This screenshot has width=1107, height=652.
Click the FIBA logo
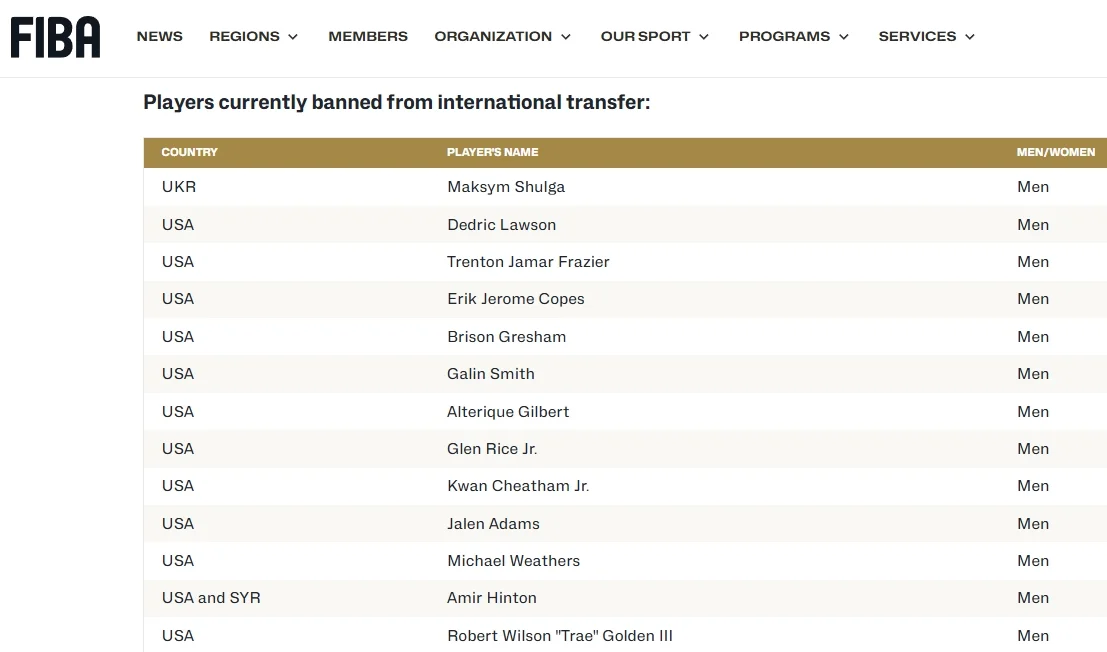pos(55,37)
